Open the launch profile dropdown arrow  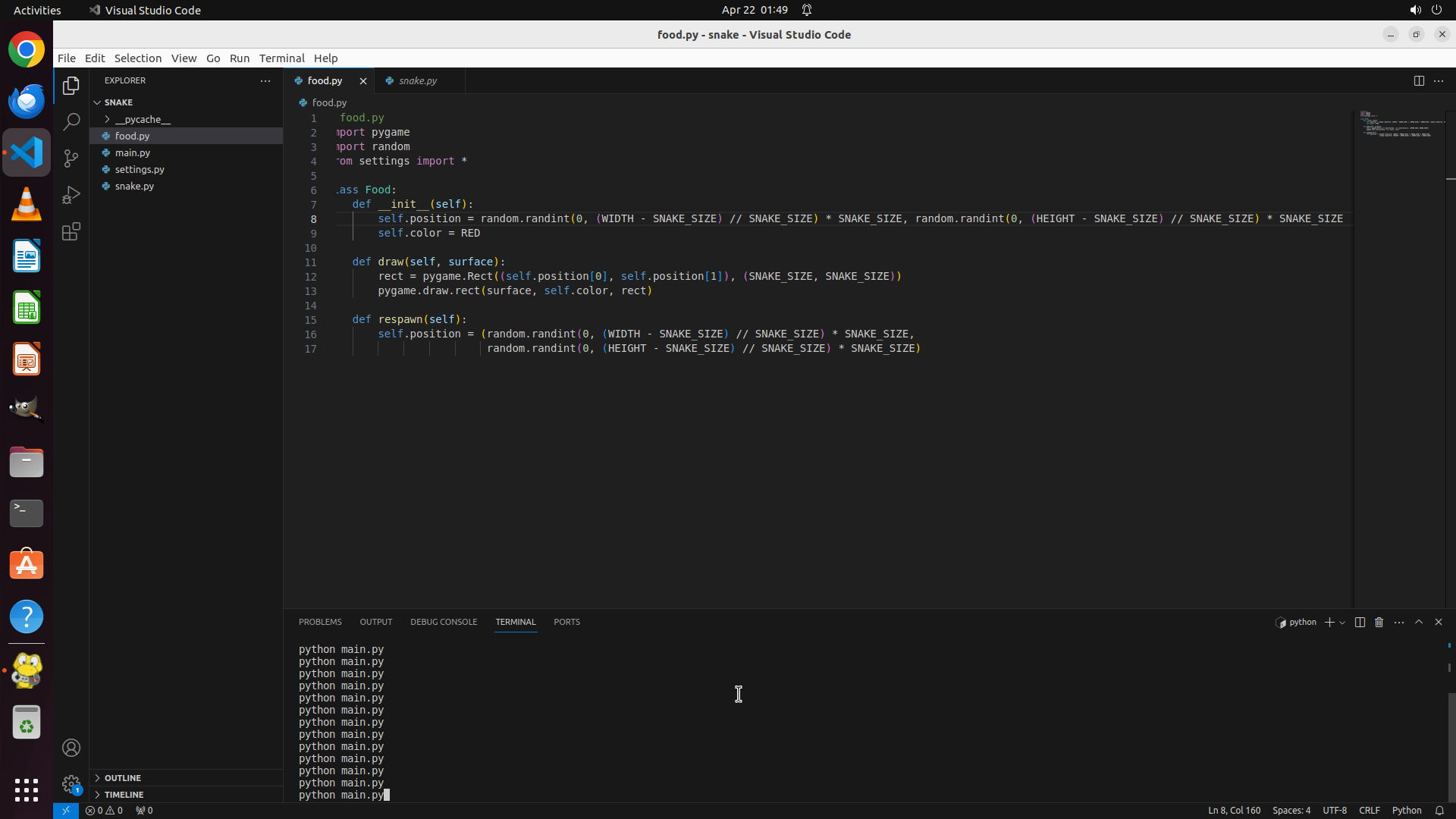point(1342,623)
